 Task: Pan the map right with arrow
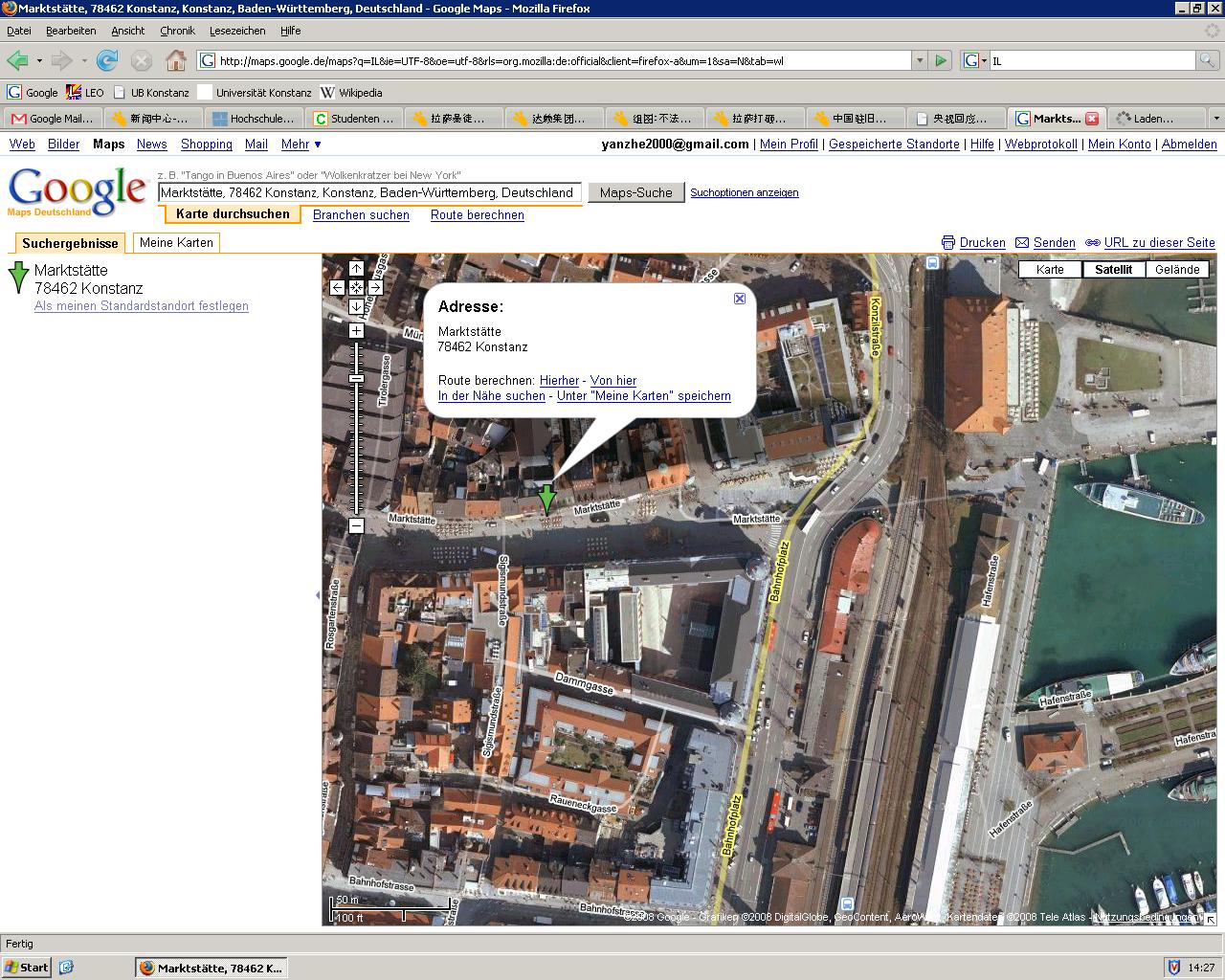[x=375, y=287]
